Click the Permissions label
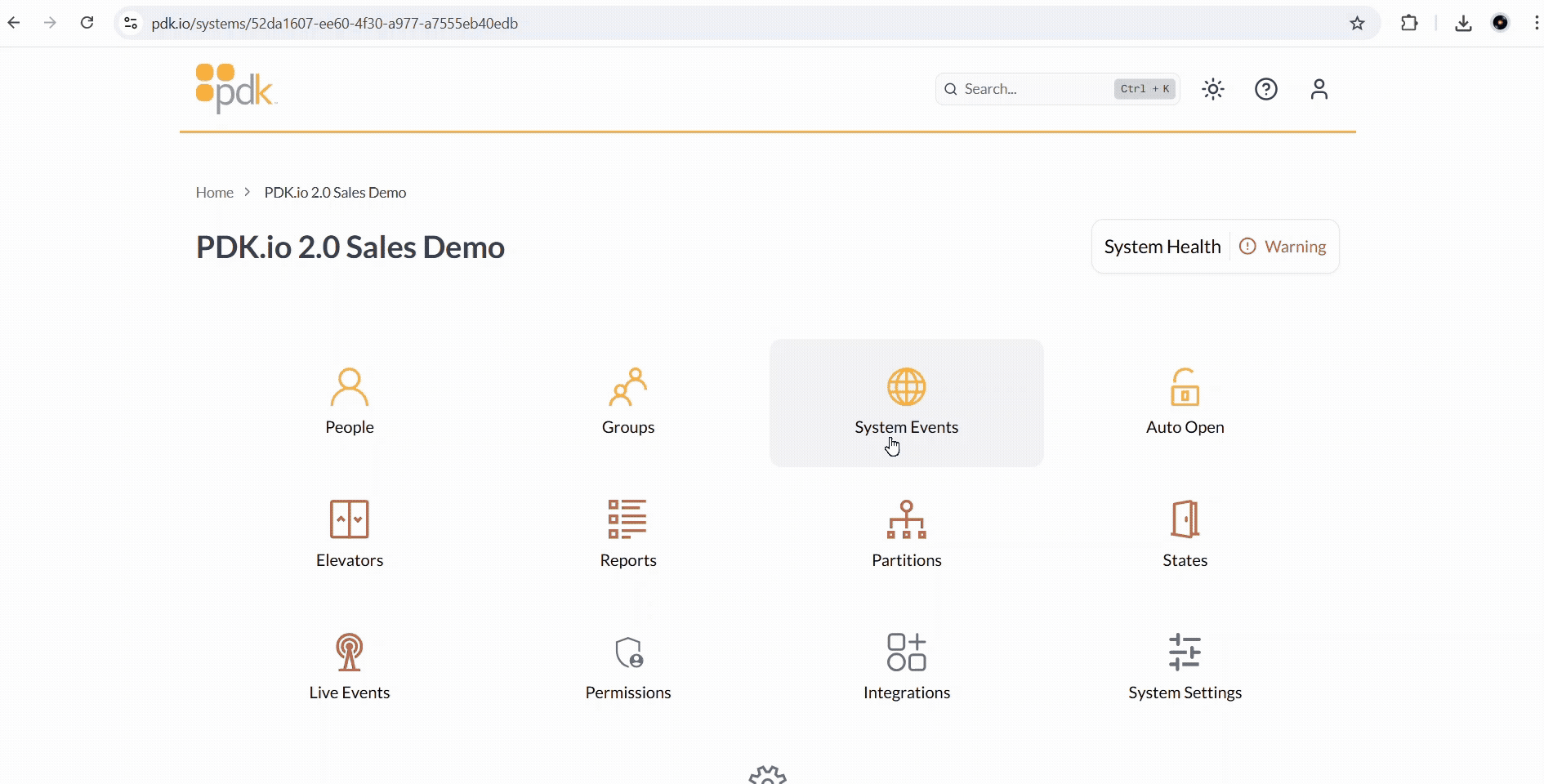This screenshot has width=1544, height=784. tap(628, 693)
